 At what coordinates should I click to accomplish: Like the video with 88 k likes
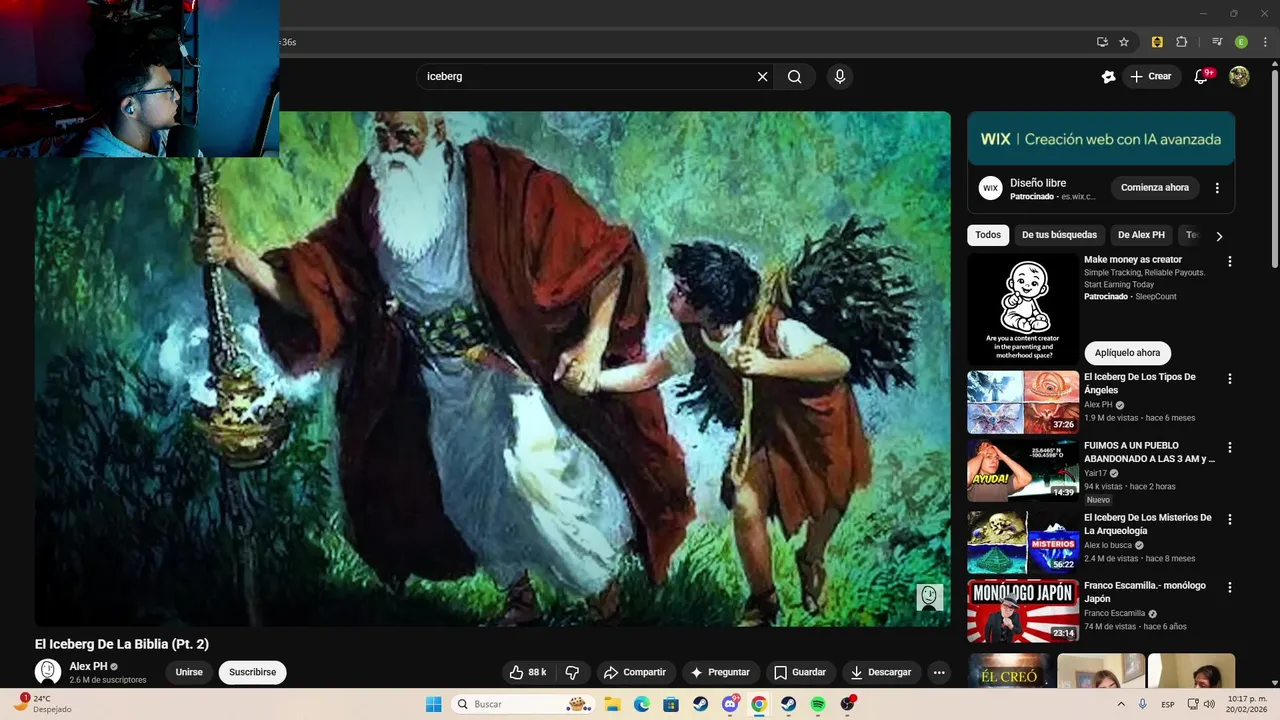[x=528, y=672]
